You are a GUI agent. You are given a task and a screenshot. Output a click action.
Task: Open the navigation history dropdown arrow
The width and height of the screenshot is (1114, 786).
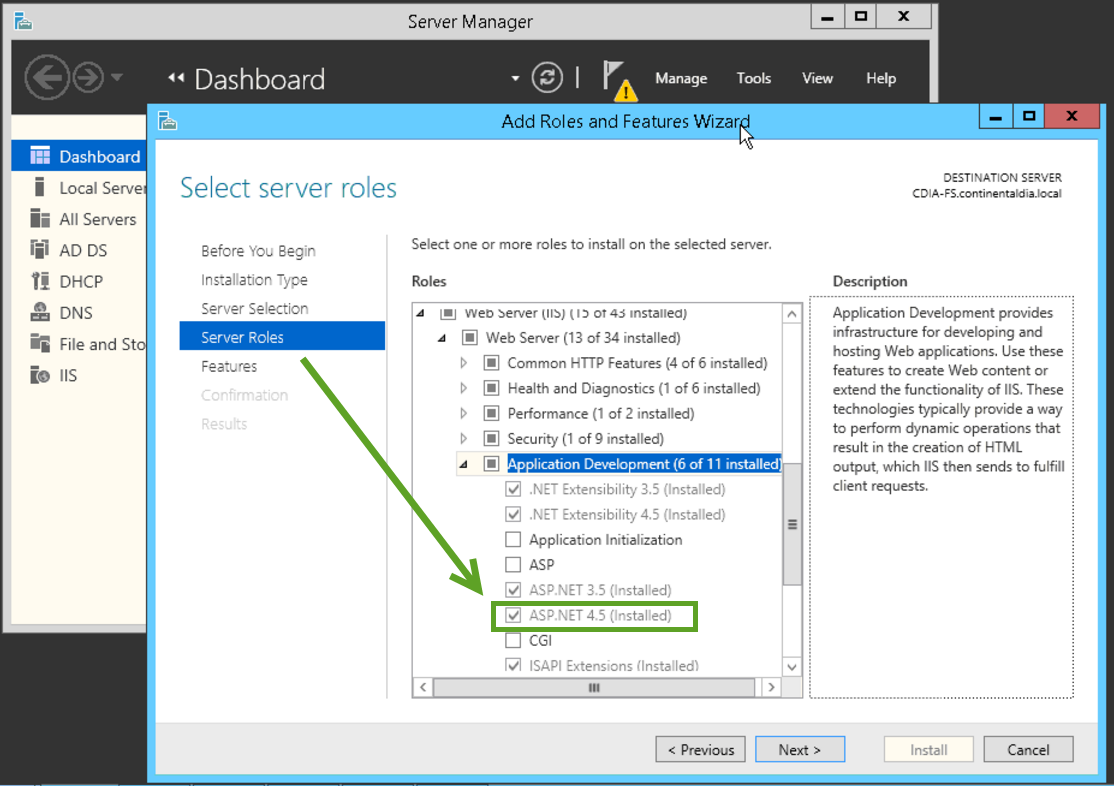click(117, 77)
